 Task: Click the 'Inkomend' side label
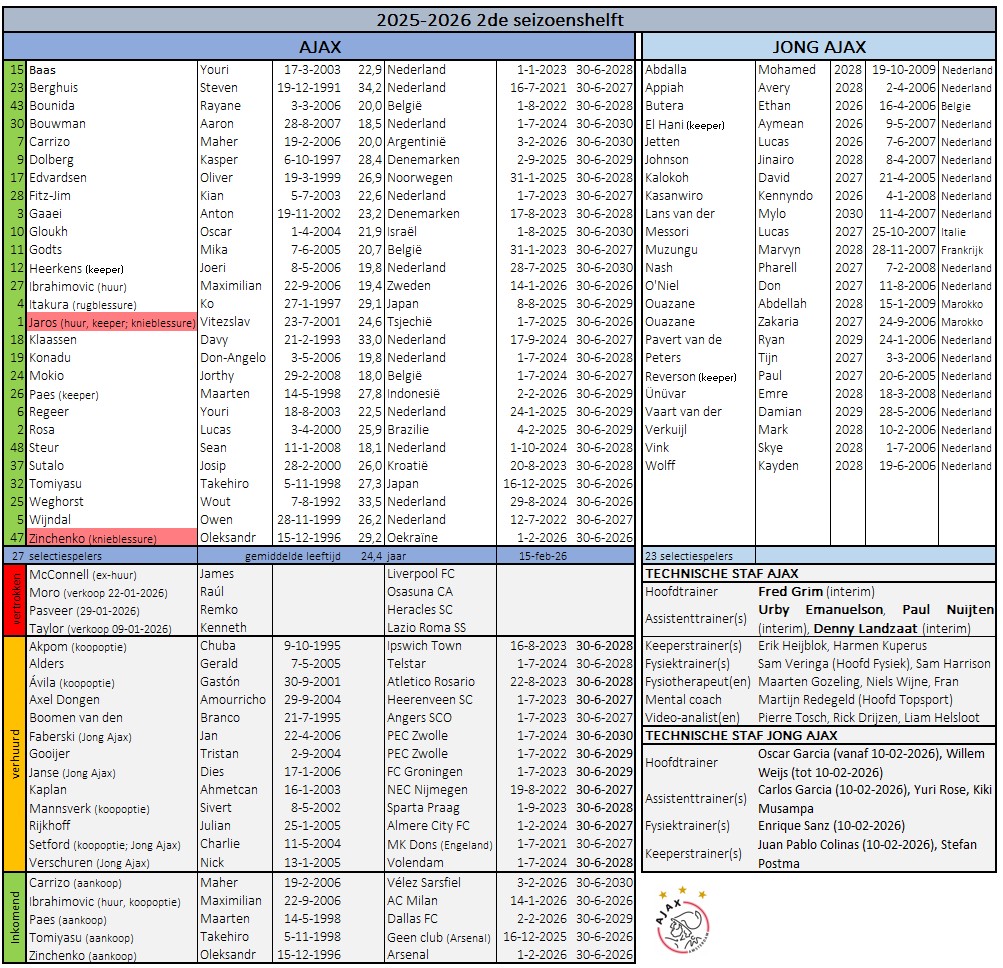click(15, 917)
